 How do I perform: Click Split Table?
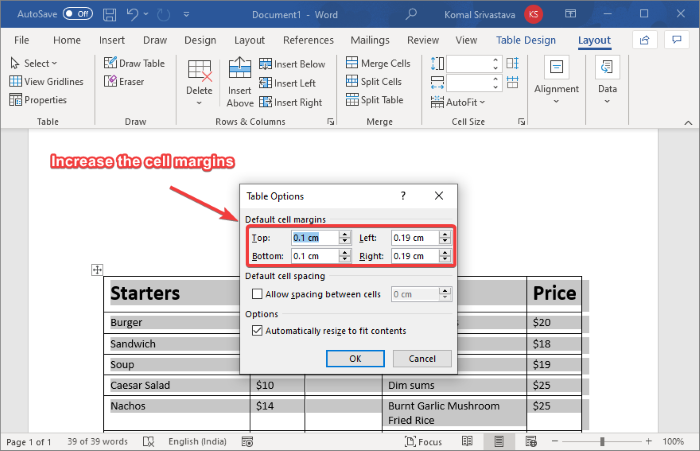[x=375, y=100]
